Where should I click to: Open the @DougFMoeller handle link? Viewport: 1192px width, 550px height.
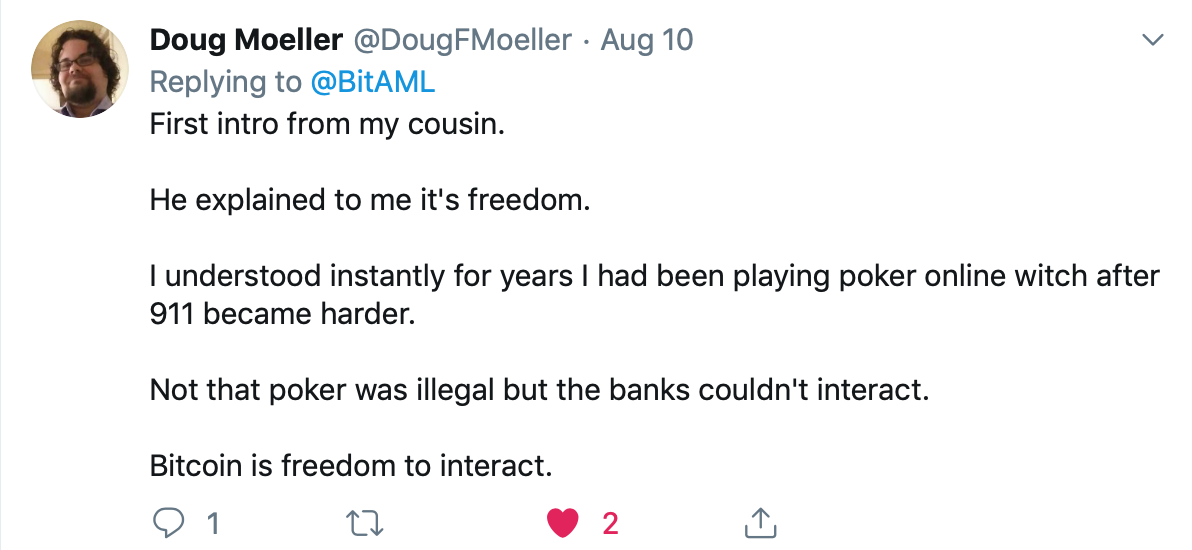coord(463,41)
